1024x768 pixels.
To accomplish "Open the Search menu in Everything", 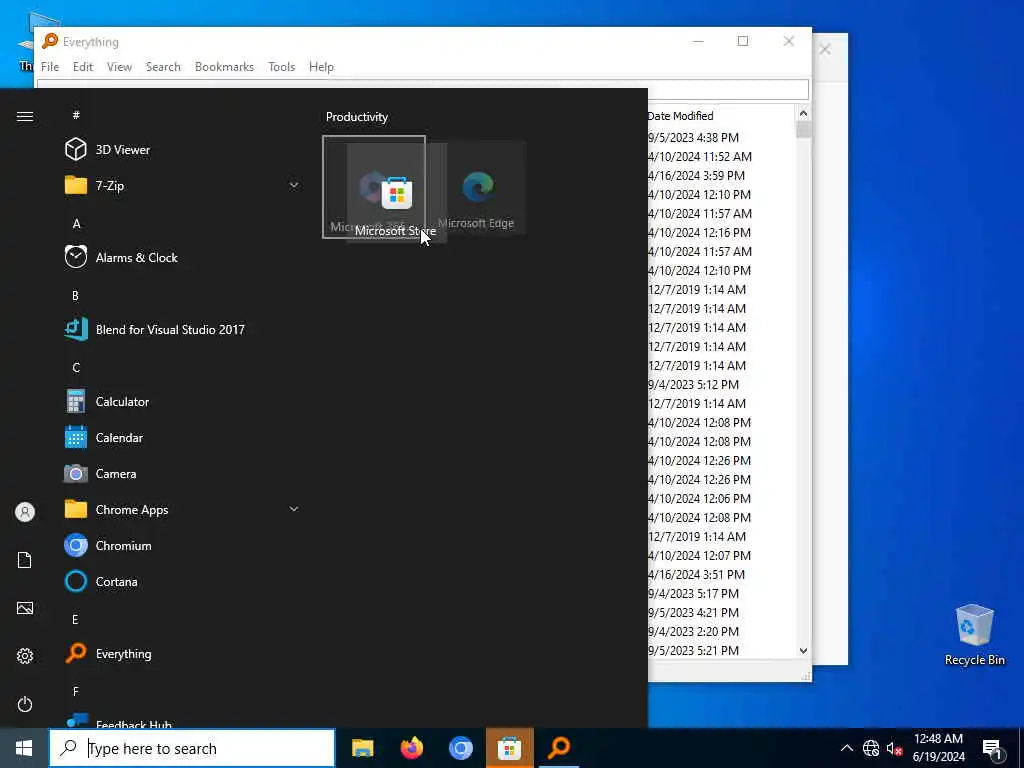I will tap(163, 67).
